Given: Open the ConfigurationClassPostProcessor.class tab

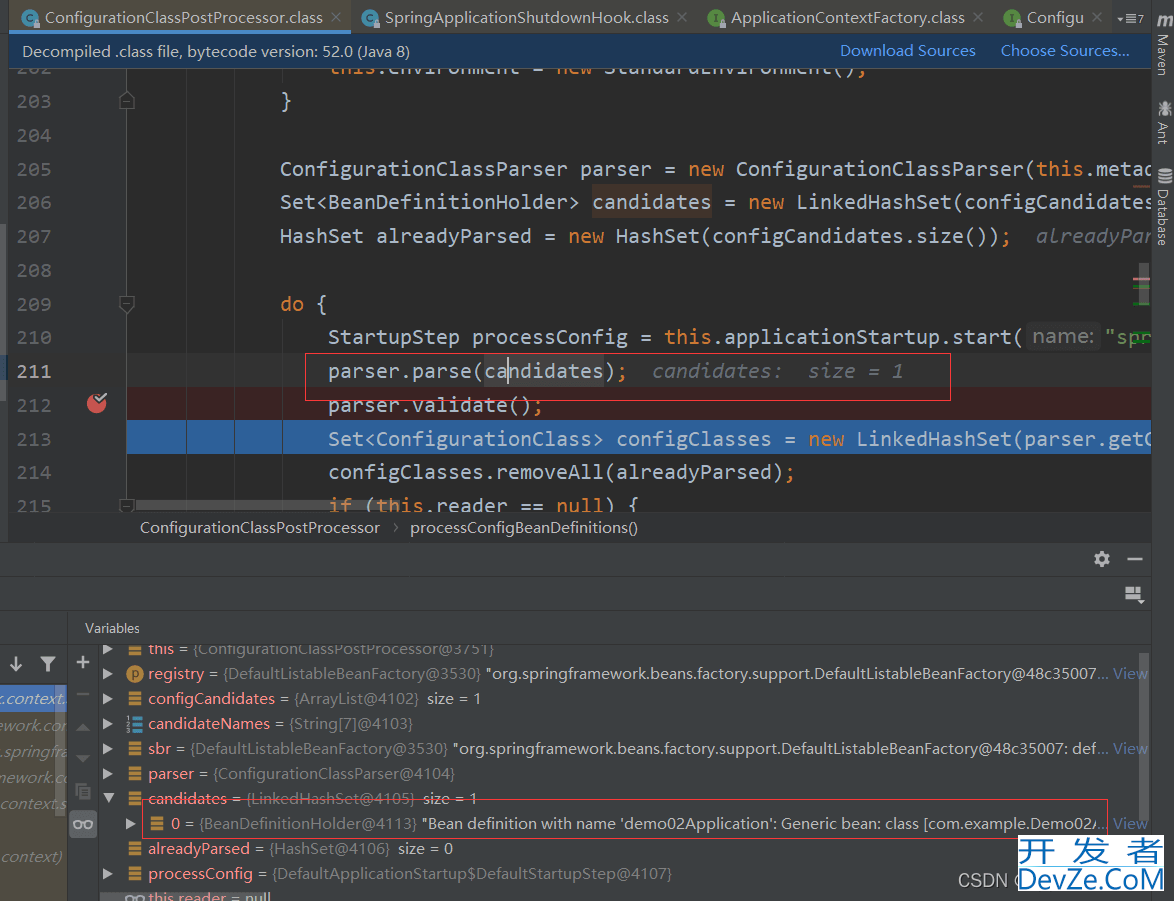Looking at the screenshot, I should pyautogui.click(x=182, y=17).
